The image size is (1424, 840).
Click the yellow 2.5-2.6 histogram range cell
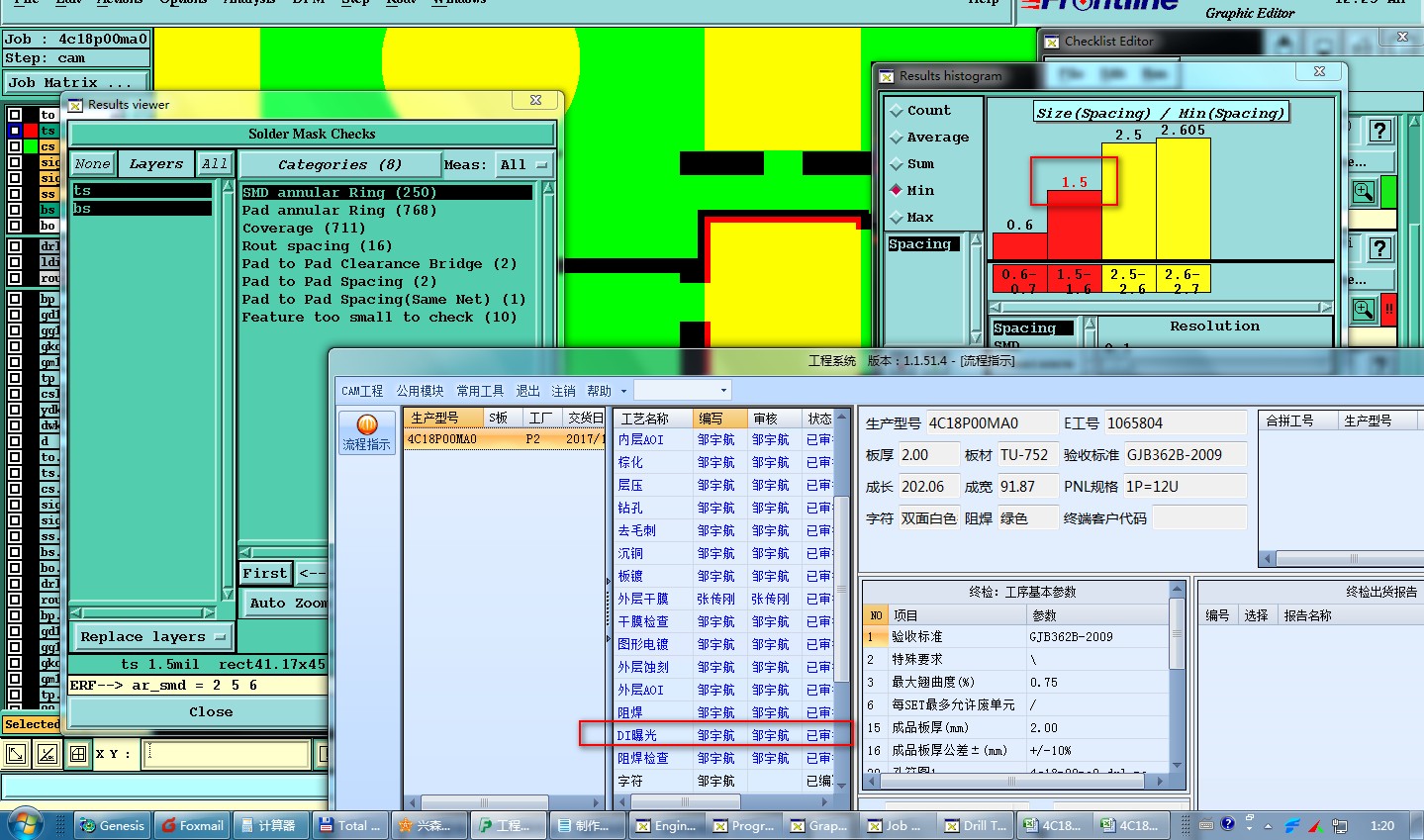click(x=1128, y=279)
